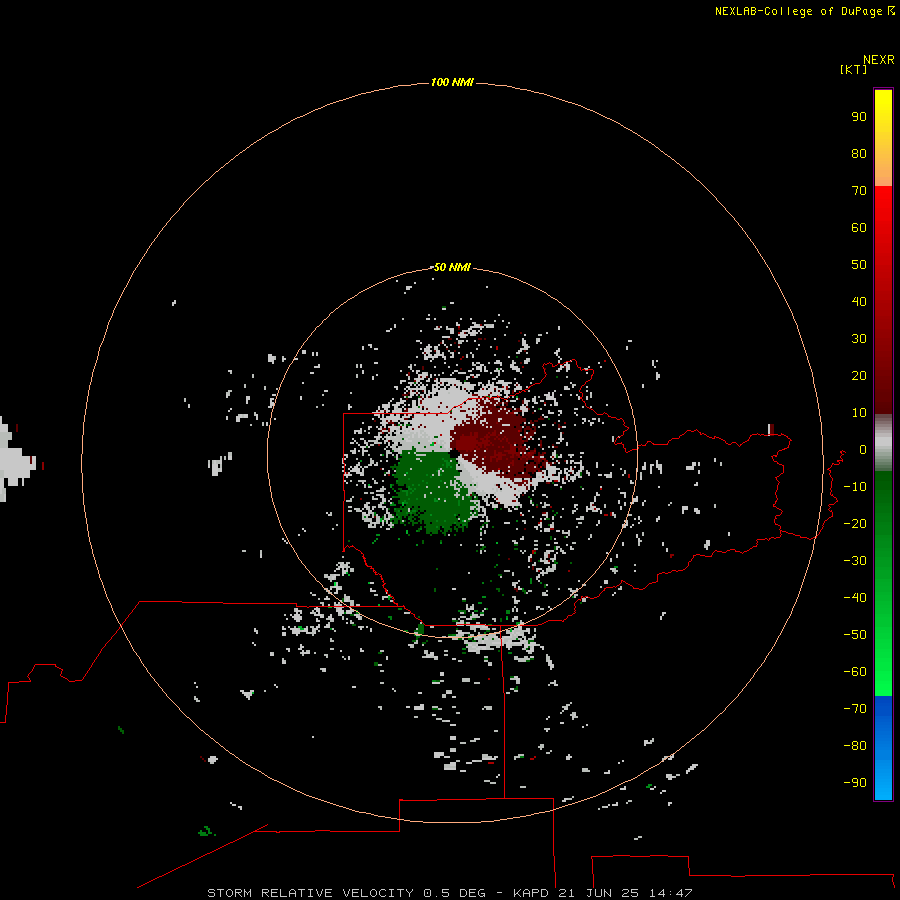The height and width of the screenshot is (900, 900).
Task: Click the KAPD station identifier in caption
Action: click(x=533, y=893)
